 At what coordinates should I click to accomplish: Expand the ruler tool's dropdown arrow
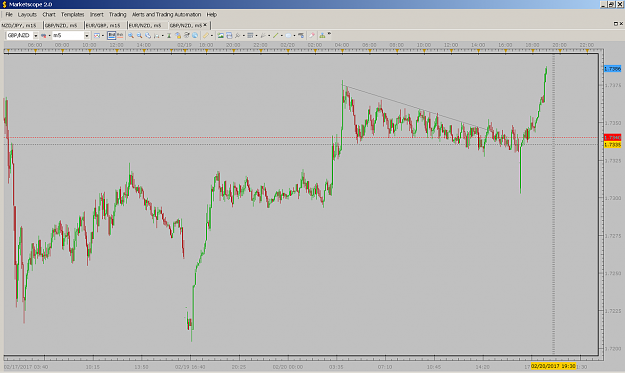point(212,35)
